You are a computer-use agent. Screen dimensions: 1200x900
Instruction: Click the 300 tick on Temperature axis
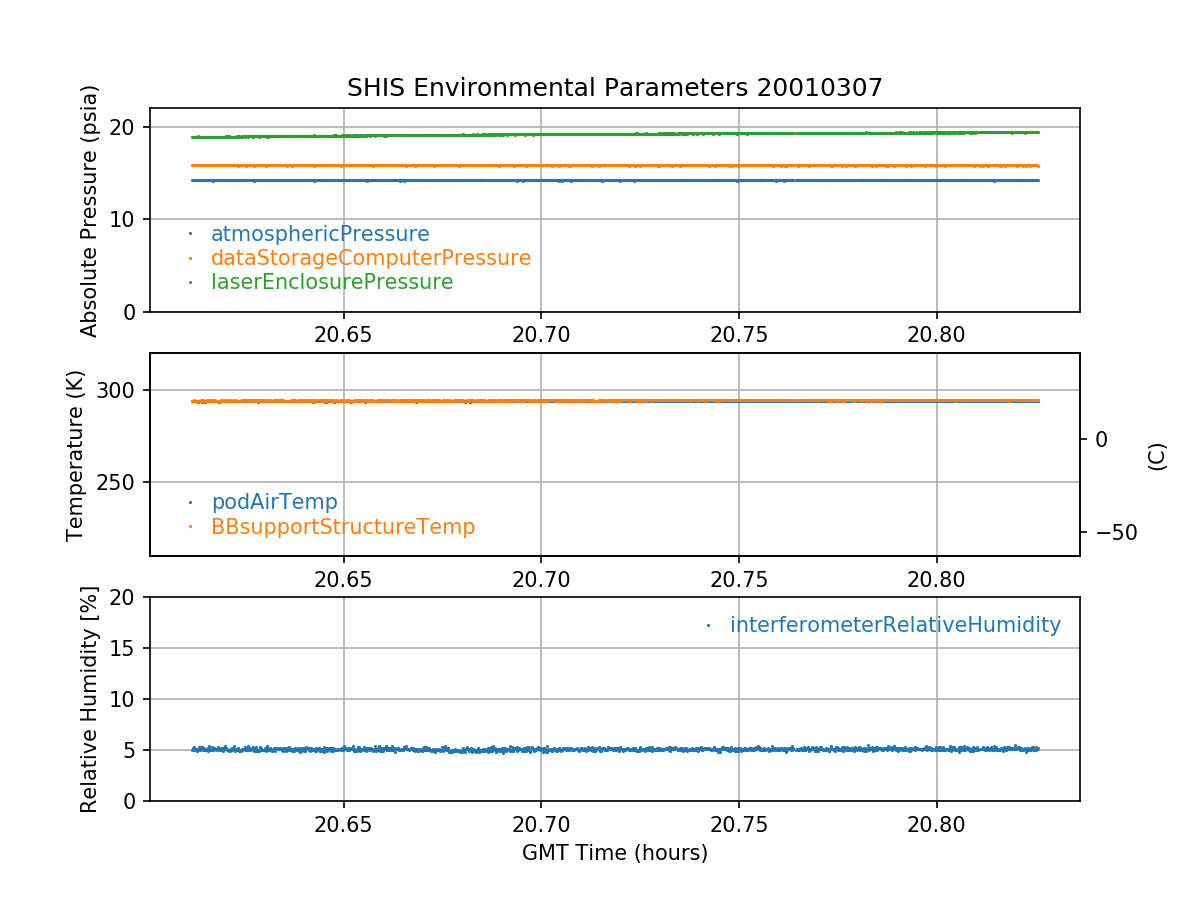click(x=124, y=390)
